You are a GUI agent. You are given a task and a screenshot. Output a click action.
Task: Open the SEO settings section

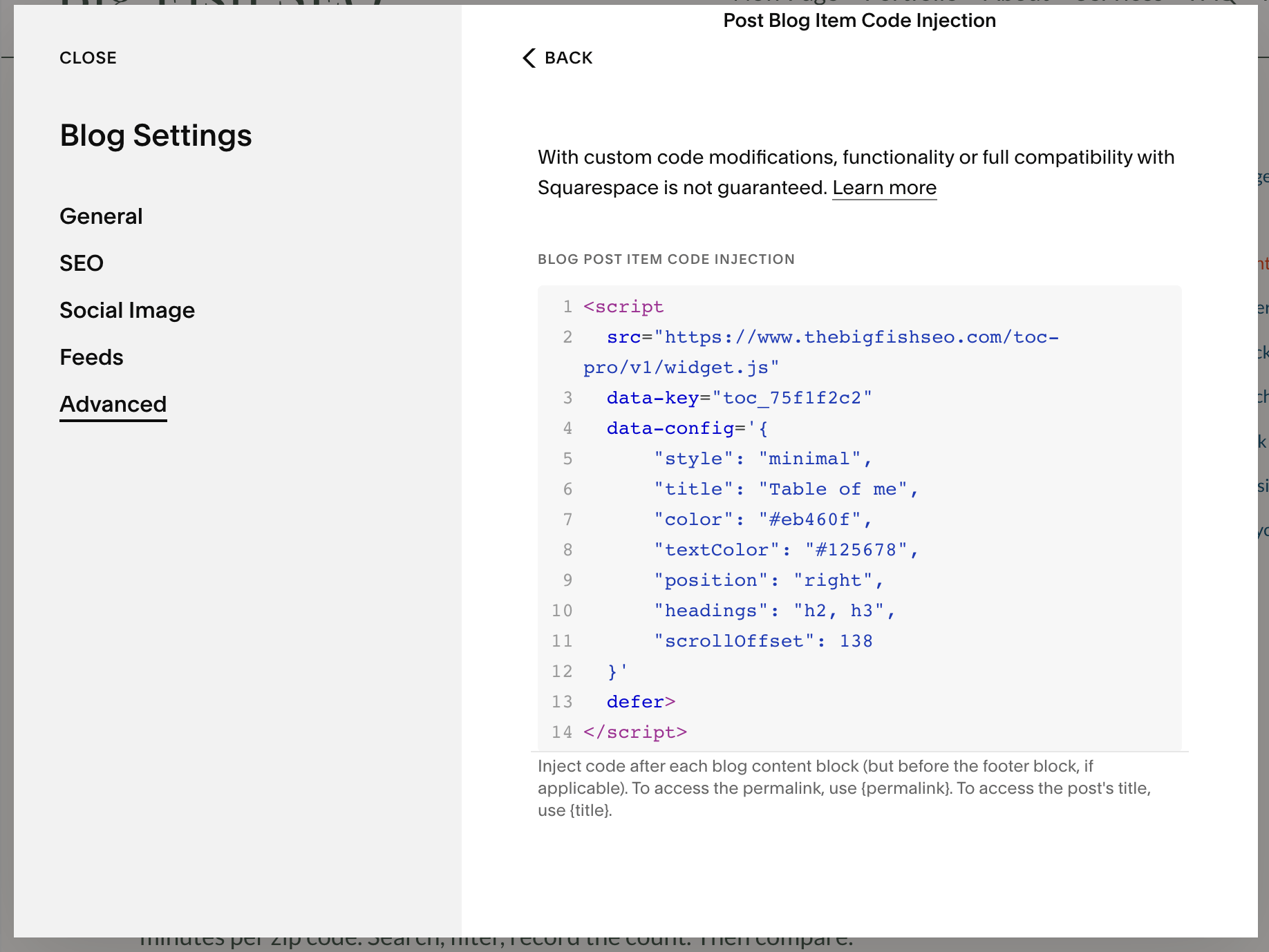point(81,263)
